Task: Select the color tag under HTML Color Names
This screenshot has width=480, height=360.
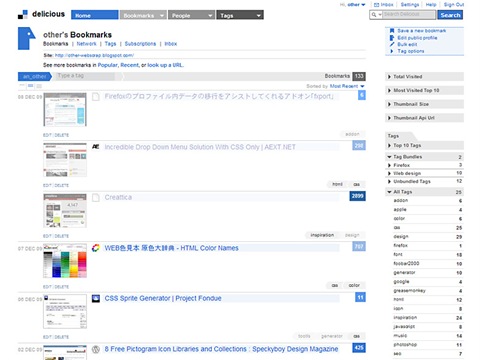Action: click(354, 285)
